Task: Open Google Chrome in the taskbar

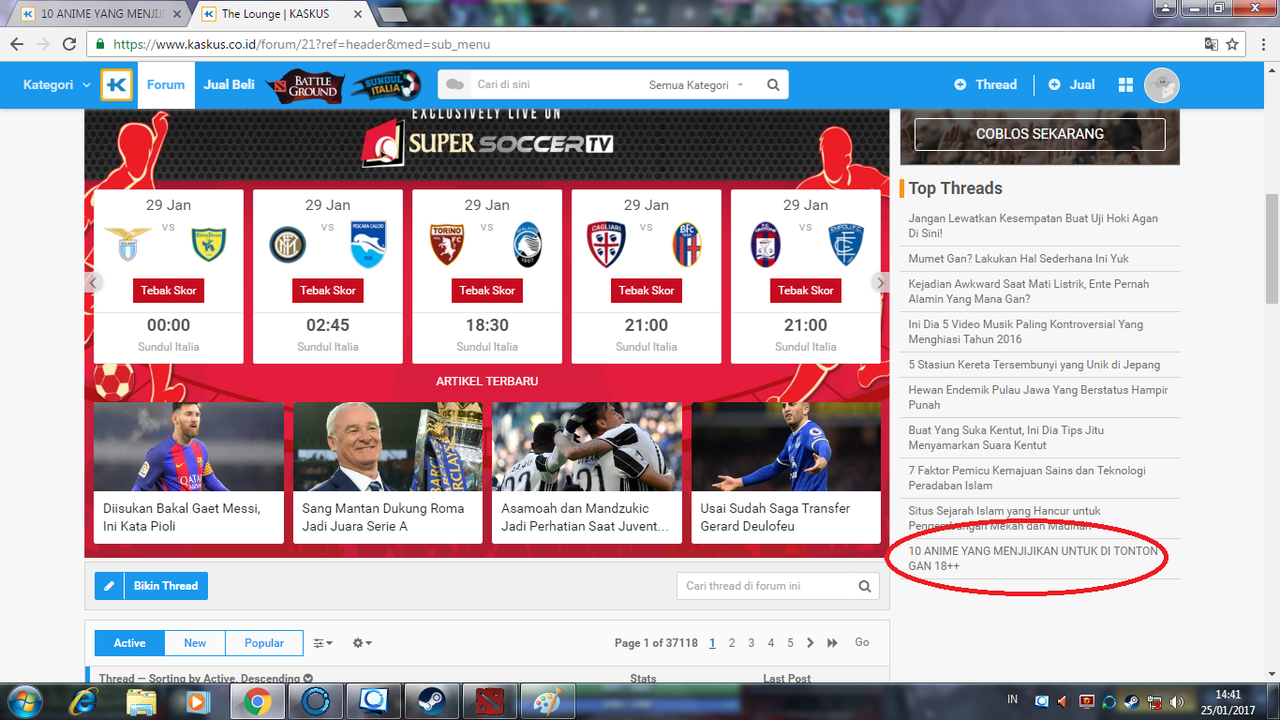Action: click(x=256, y=702)
